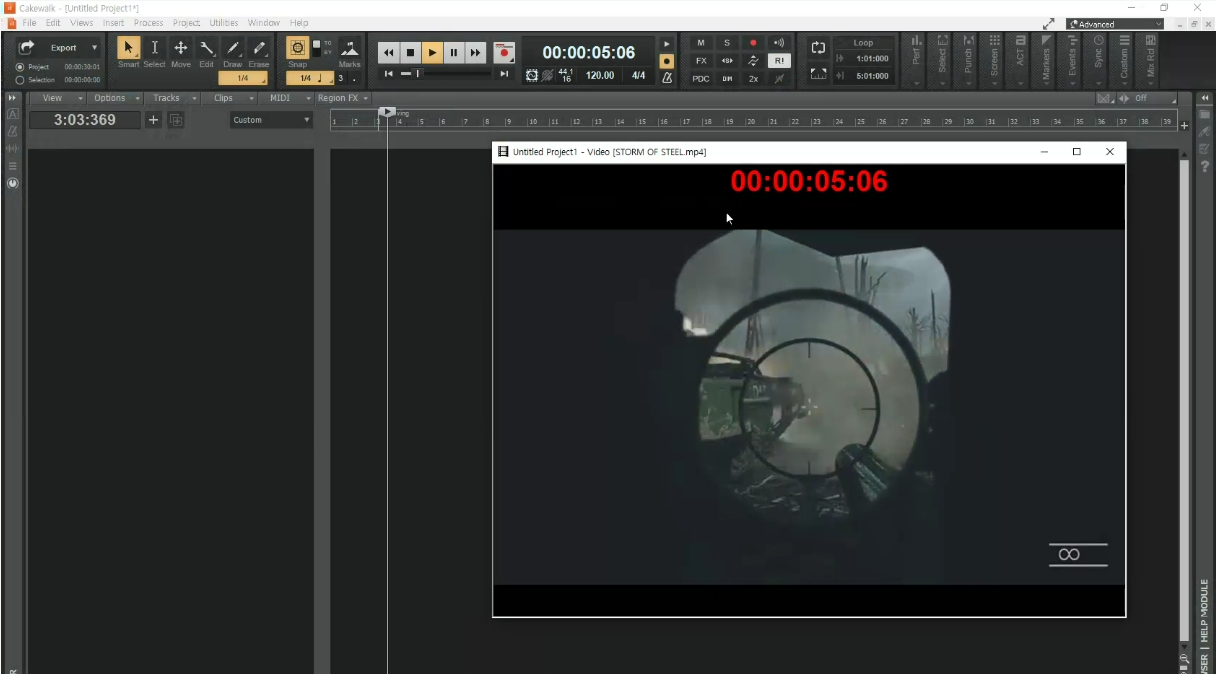Open the MIDI dropdown menu
The width and height of the screenshot is (1216, 674).
click(x=285, y=98)
